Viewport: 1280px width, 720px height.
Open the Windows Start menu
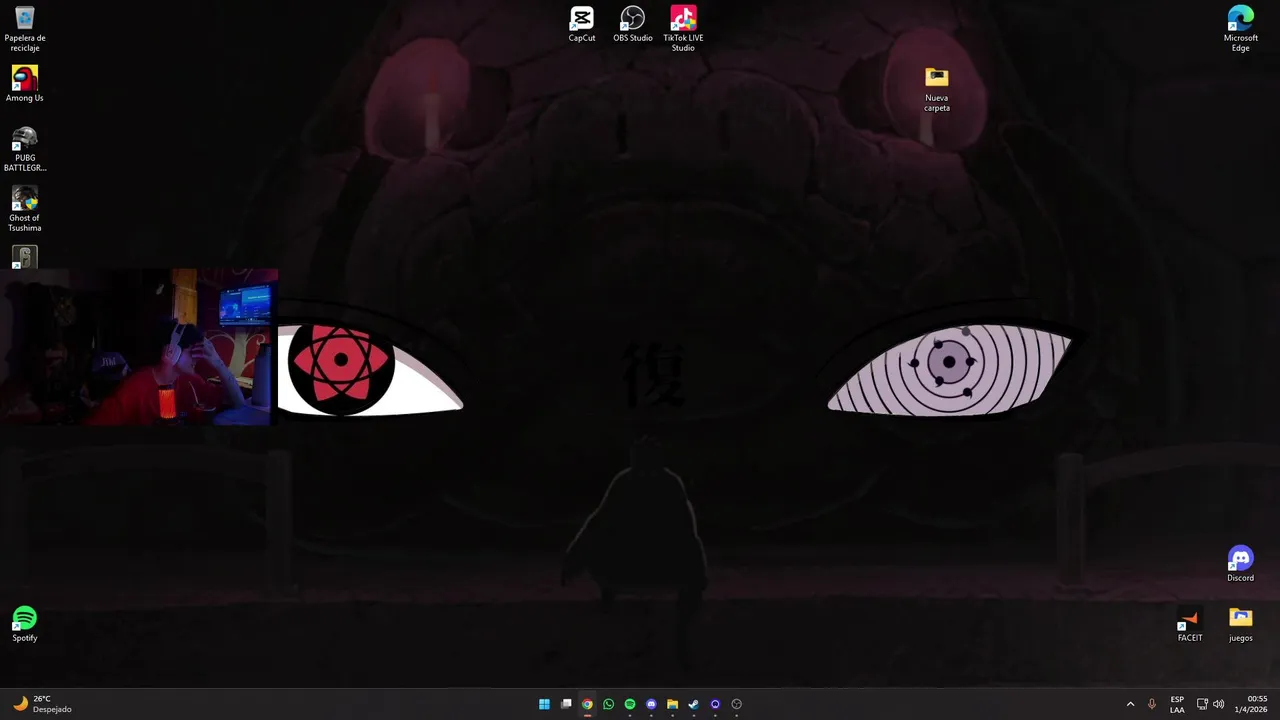[x=544, y=704]
